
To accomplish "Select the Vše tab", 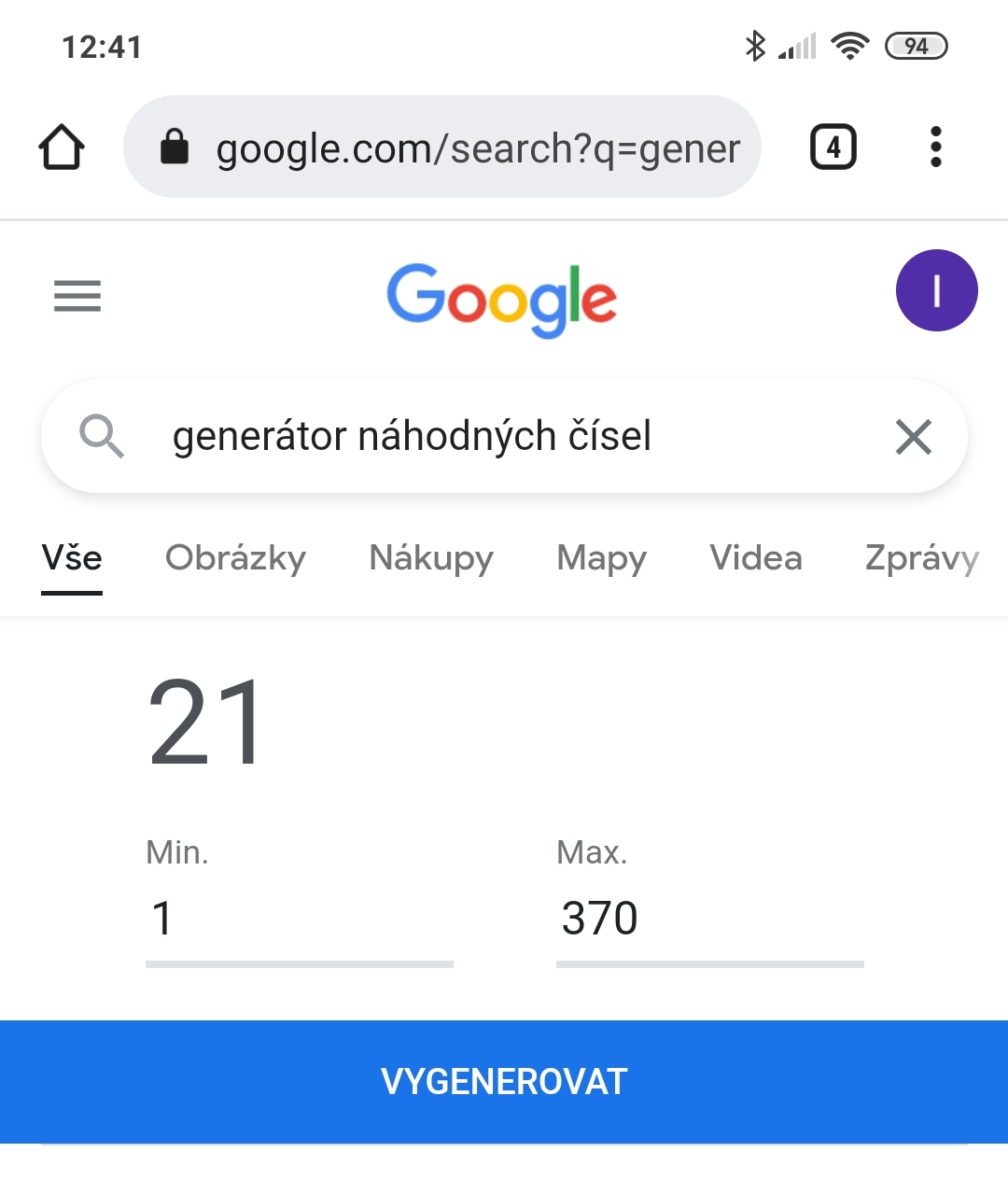I will click(x=72, y=558).
